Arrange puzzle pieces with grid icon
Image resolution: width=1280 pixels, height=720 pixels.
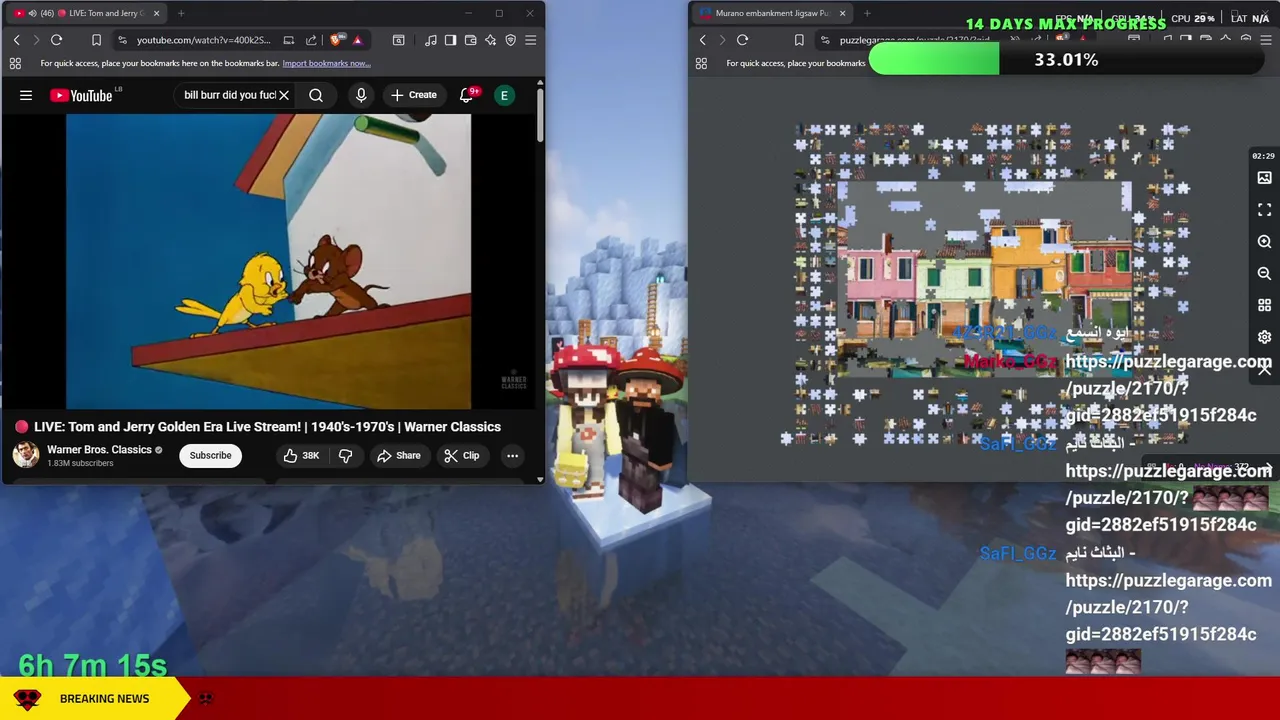click(x=1264, y=305)
